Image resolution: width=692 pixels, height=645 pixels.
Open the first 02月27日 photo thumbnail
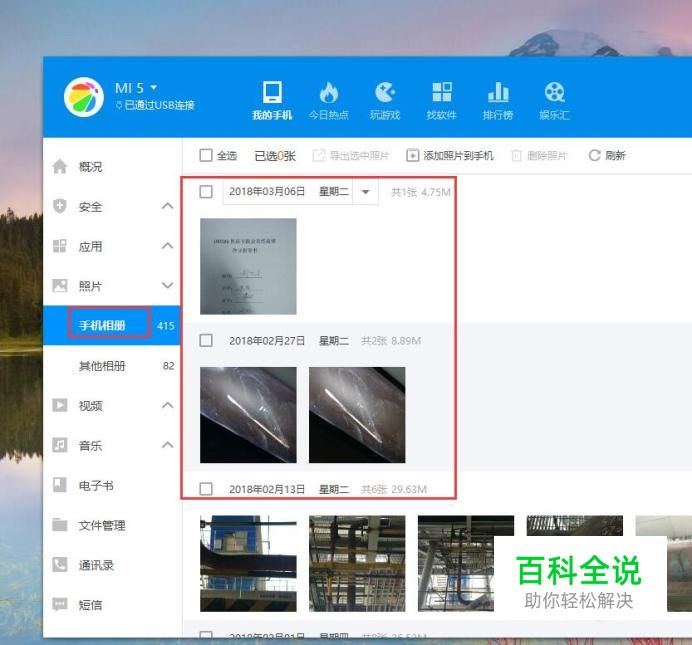pos(248,415)
